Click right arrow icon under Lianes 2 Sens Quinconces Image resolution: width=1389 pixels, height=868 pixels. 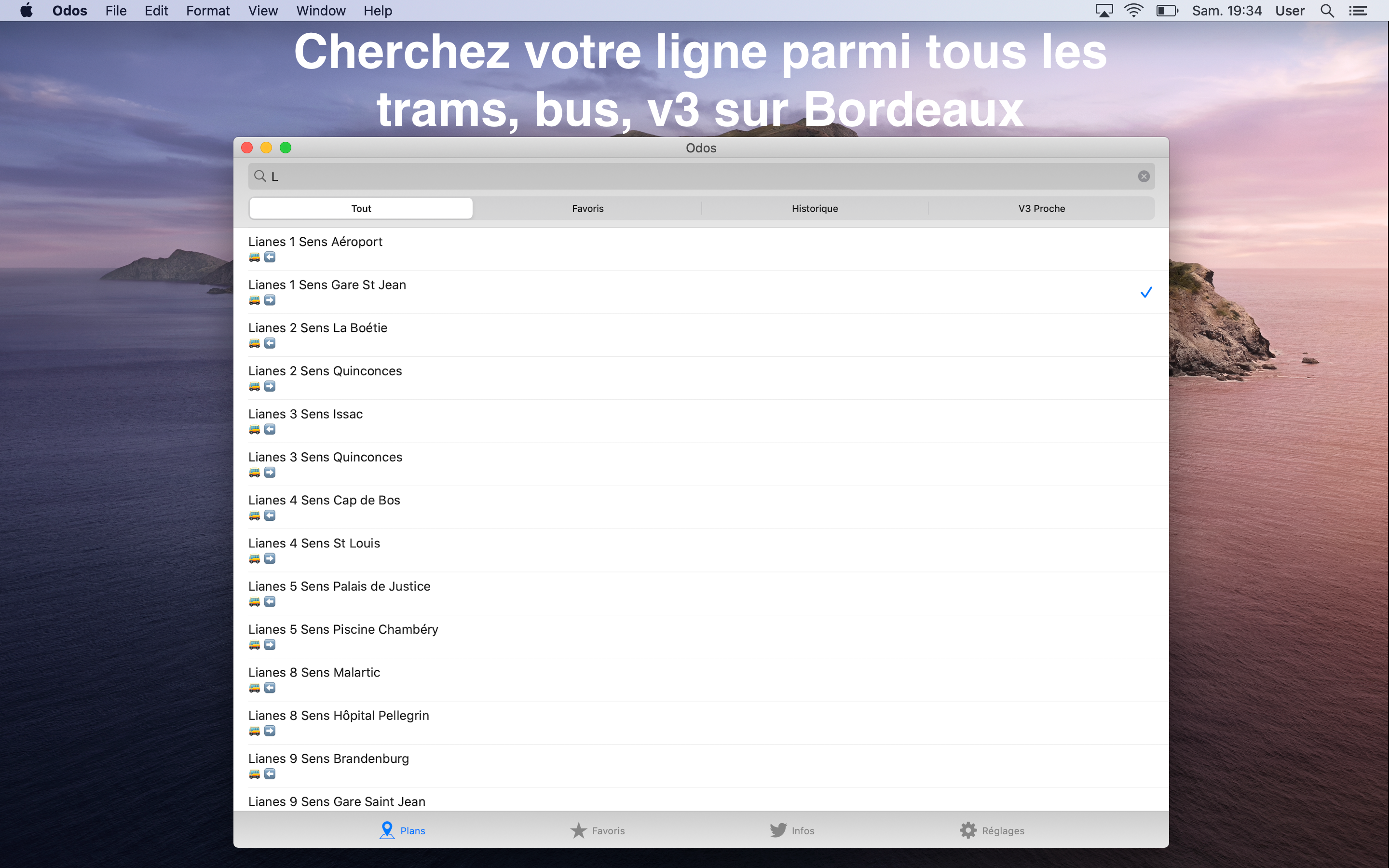click(270, 386)
